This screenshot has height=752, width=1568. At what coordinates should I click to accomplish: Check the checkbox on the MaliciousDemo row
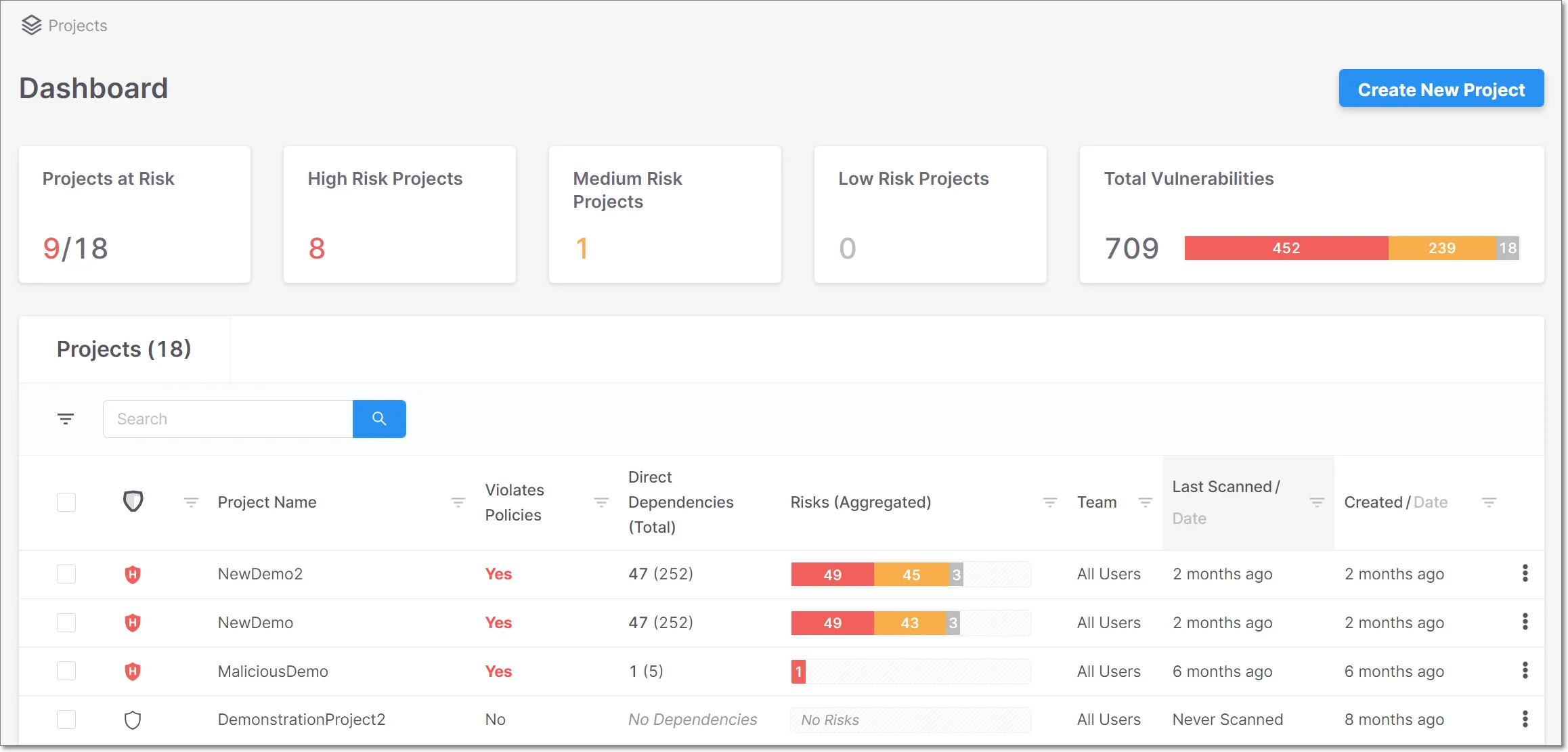(66, 671)
